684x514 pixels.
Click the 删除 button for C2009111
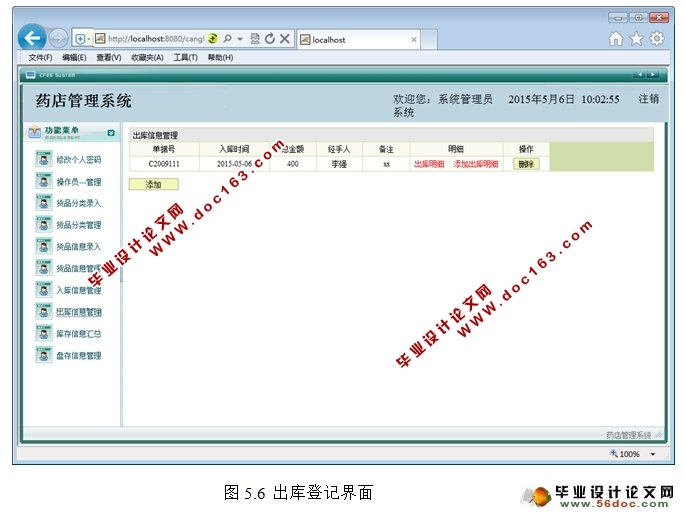(x=526, y=164)
